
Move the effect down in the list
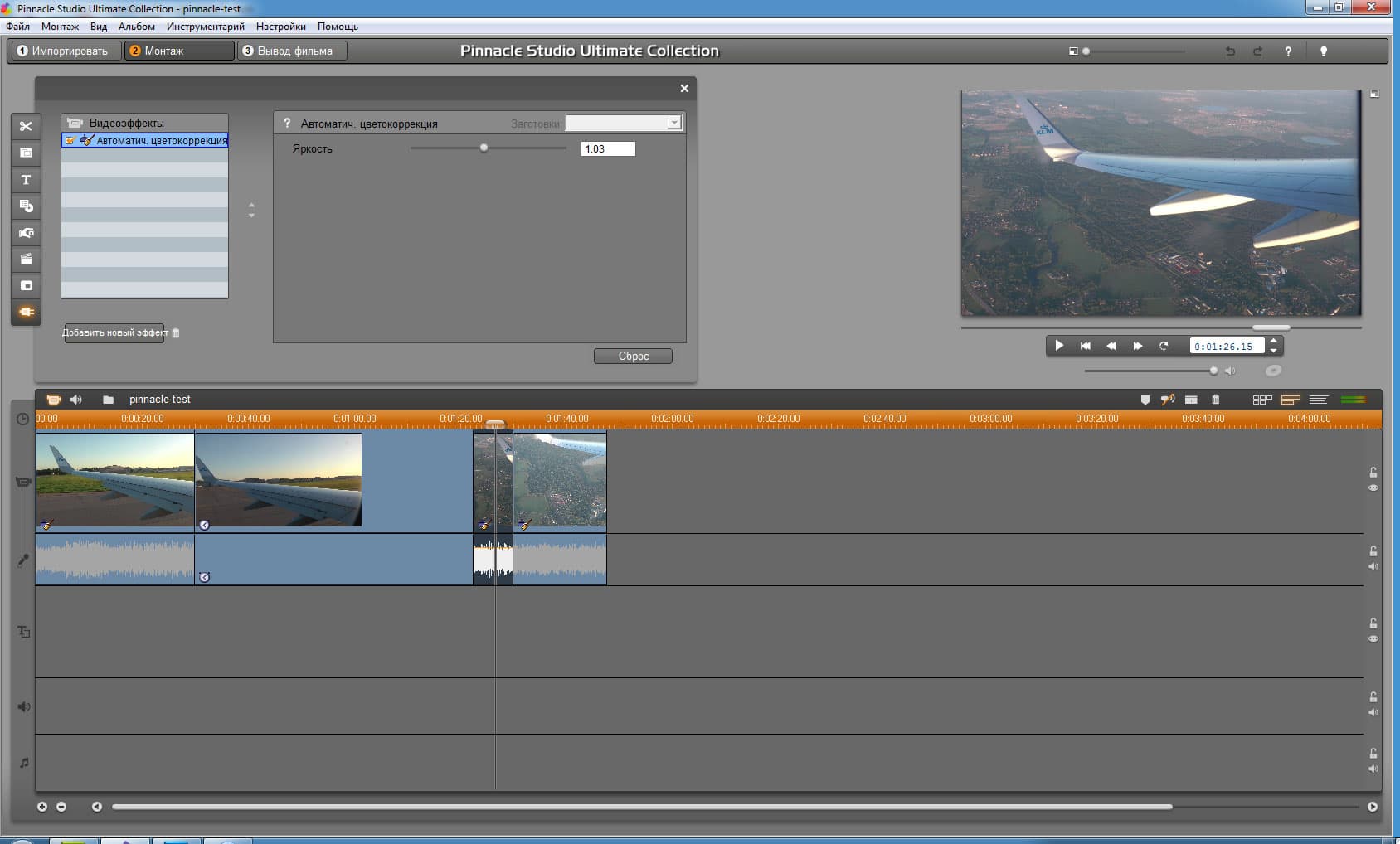252,216
